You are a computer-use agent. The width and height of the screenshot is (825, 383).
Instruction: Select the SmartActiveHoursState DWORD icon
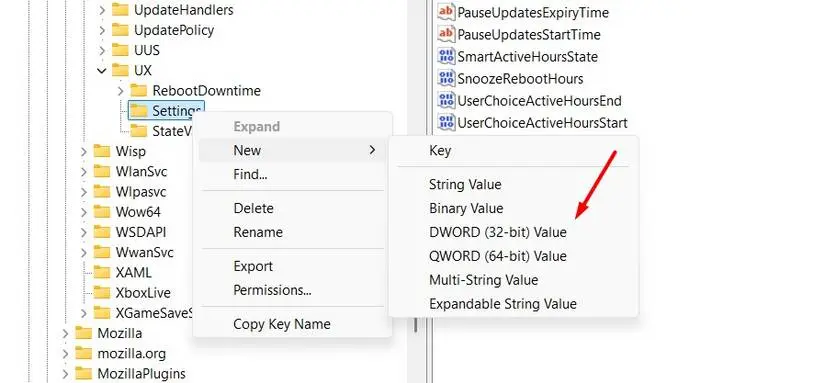tap(446, 56)
